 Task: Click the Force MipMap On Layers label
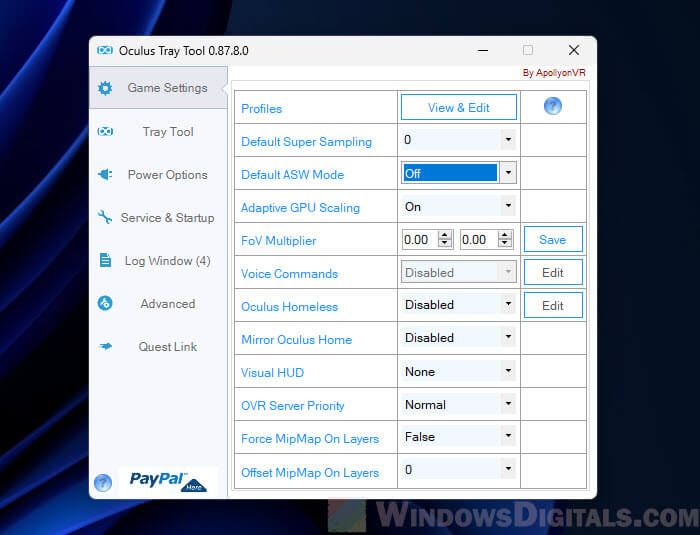click(x=310, y=439)
